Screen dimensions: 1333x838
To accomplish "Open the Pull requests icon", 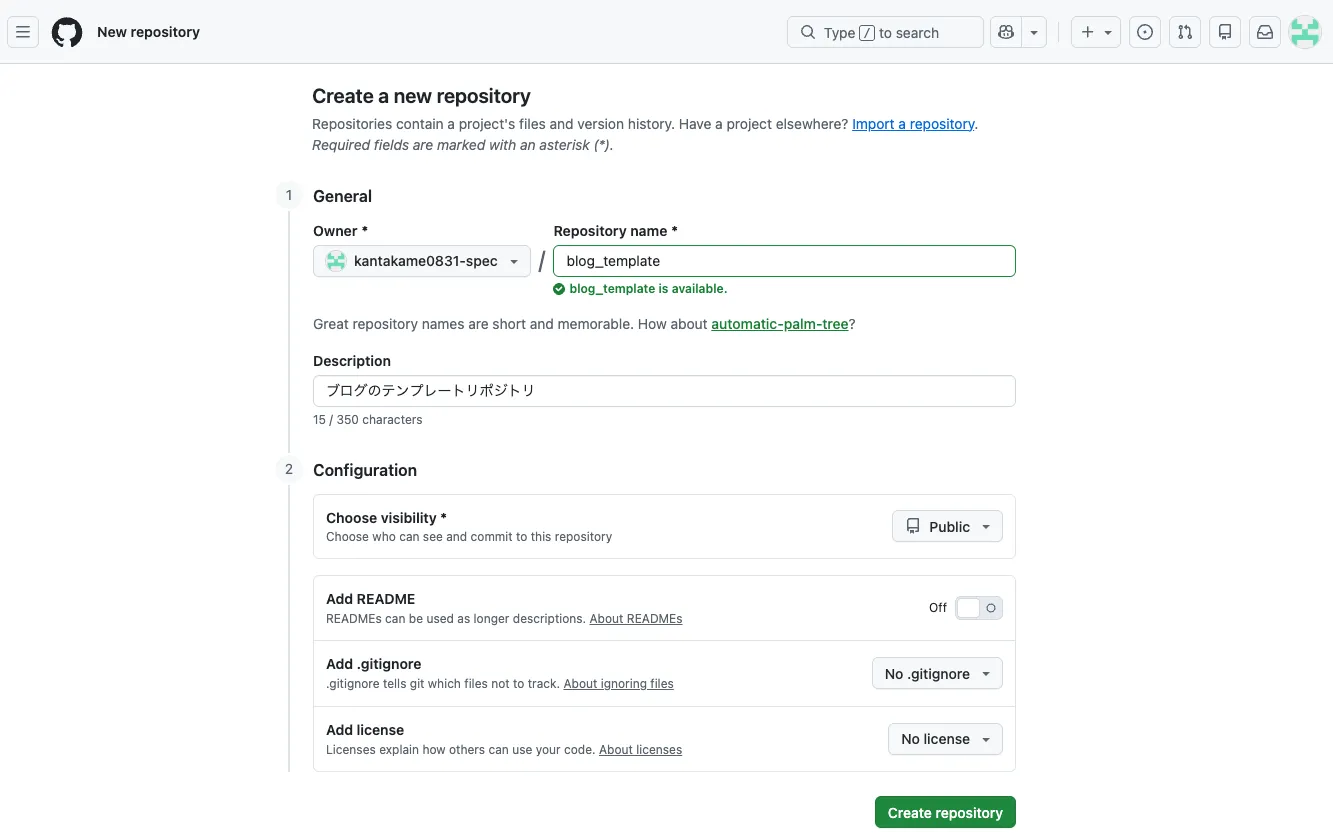I will tap(1185, 32).
